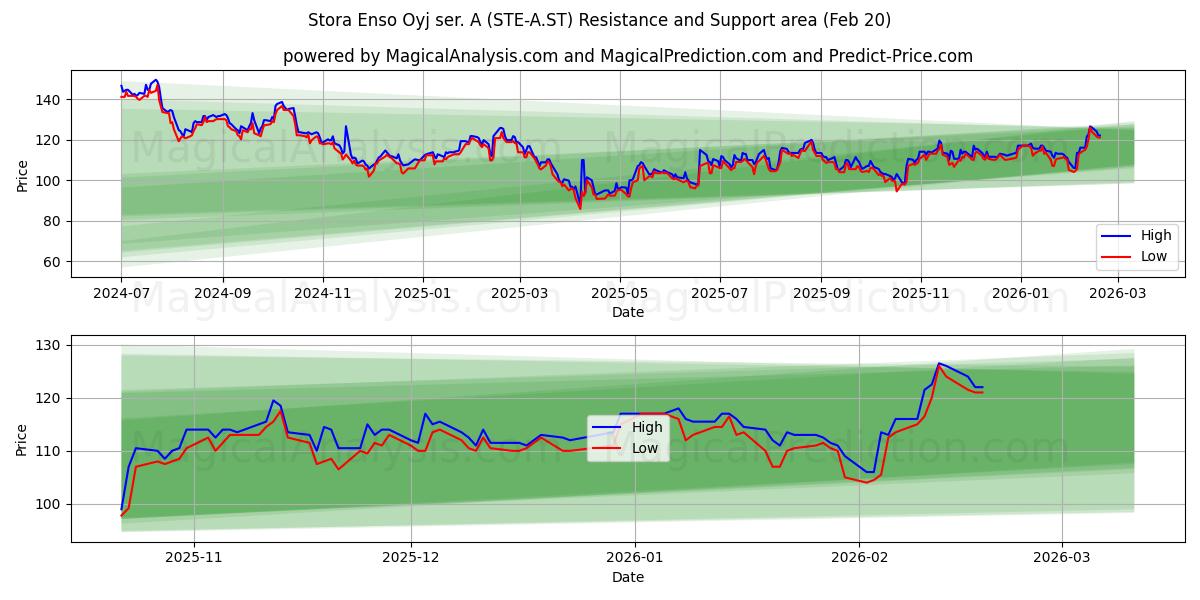Click the lower chart '2025-12' tick label

tap(411, 559)
